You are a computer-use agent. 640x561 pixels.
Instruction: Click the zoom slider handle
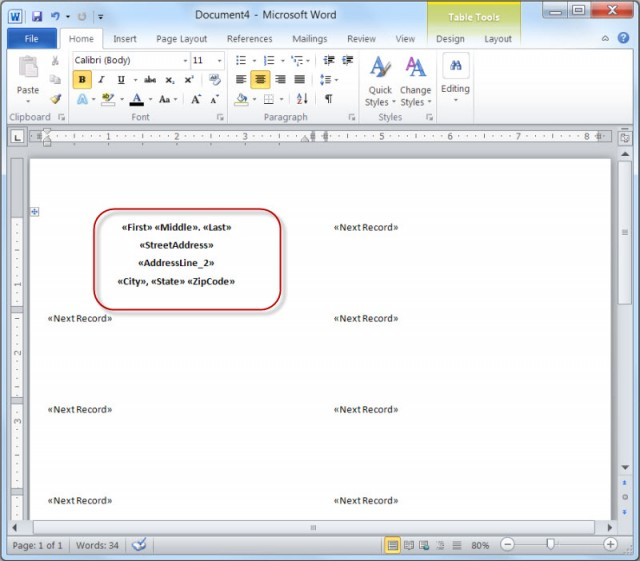551,544
